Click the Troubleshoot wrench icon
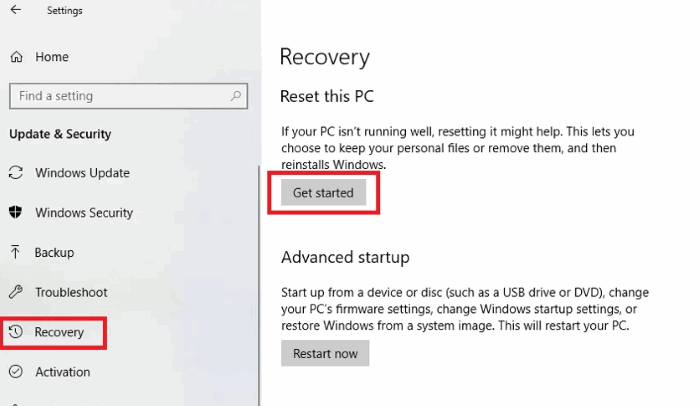The height and width of the screenshot is (406, 700). pos(16,292)
